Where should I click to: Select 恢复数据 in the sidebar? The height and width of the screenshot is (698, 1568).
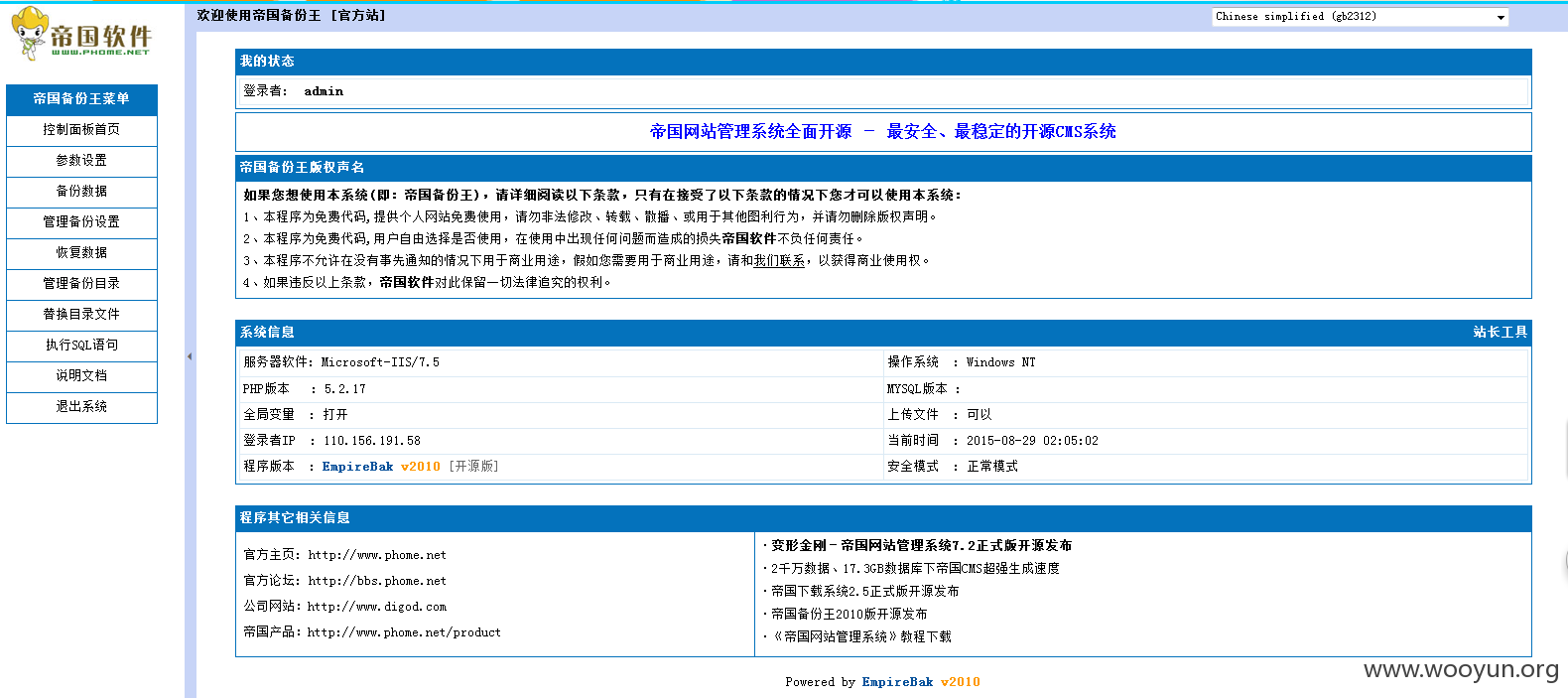click(81, 253)
